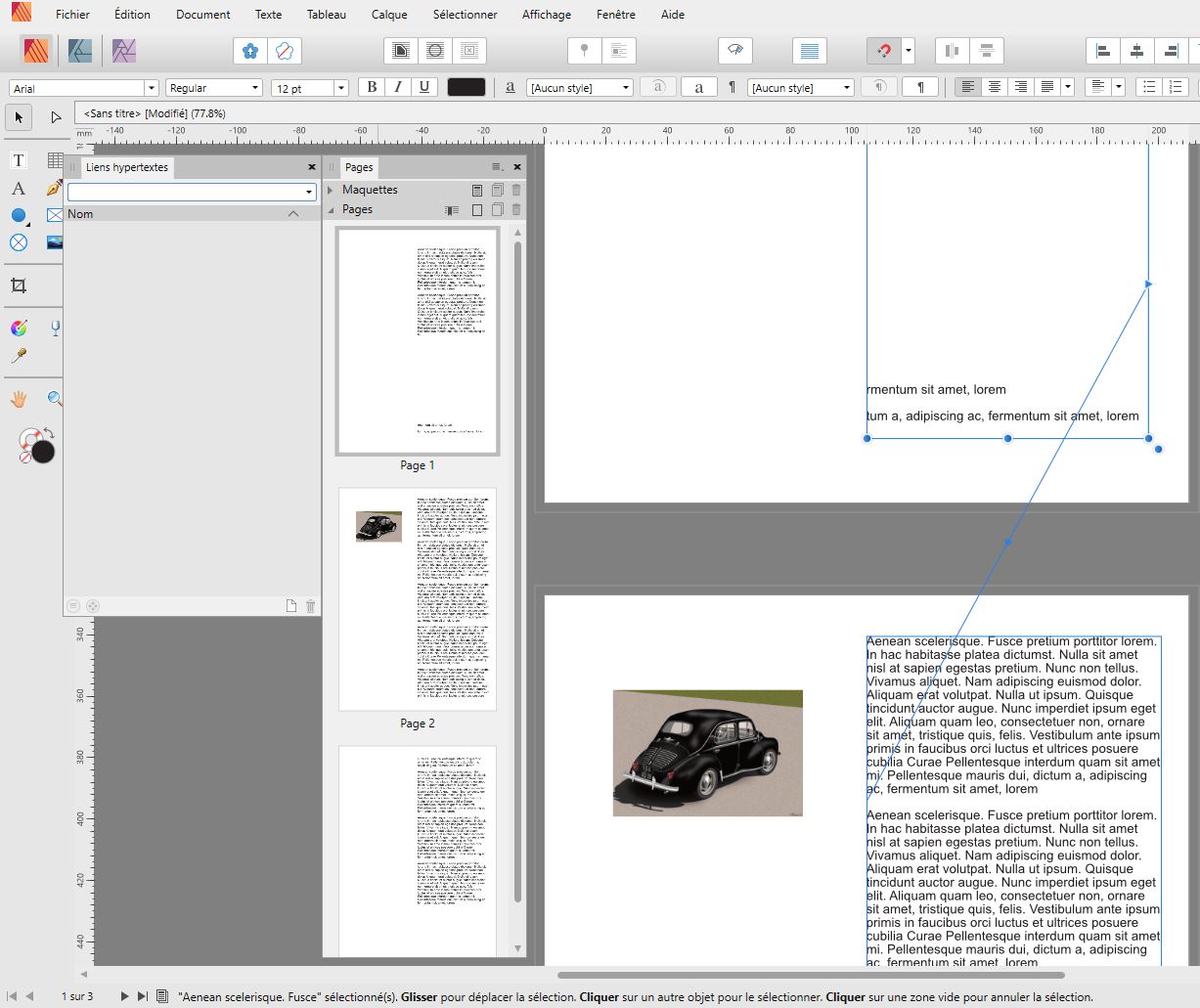Screen dimensions: 1200x1008
Task: Open the Calque menu
Action: click(x=389, y=15)
